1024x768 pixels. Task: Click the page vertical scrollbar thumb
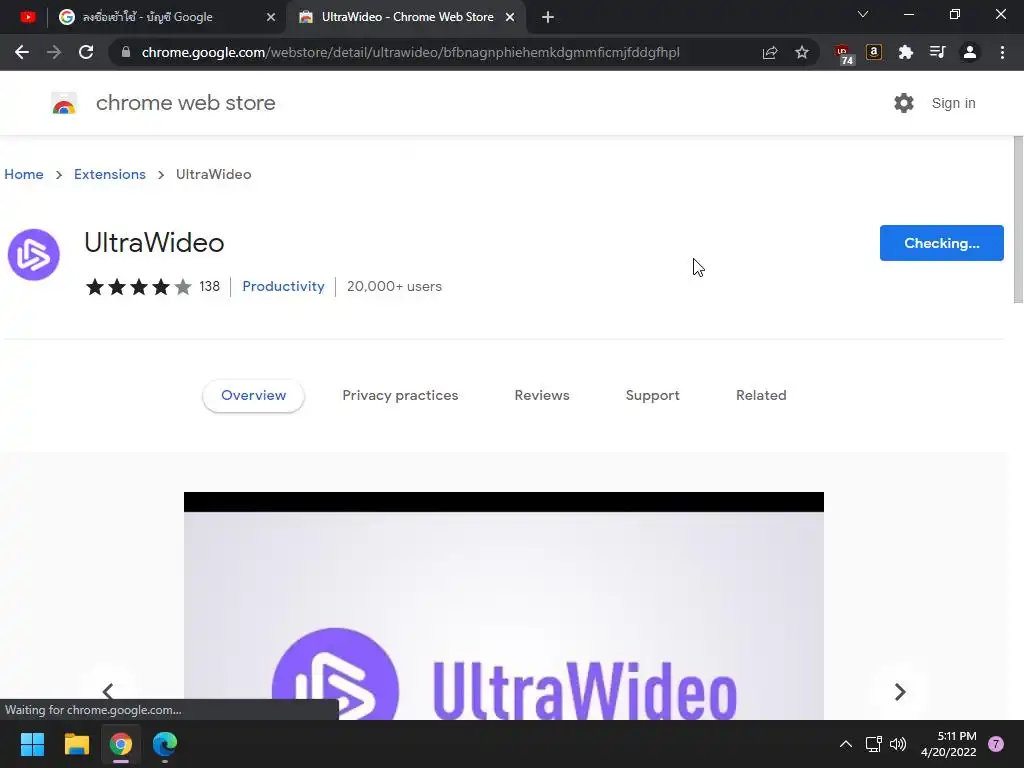(1018, 219)
